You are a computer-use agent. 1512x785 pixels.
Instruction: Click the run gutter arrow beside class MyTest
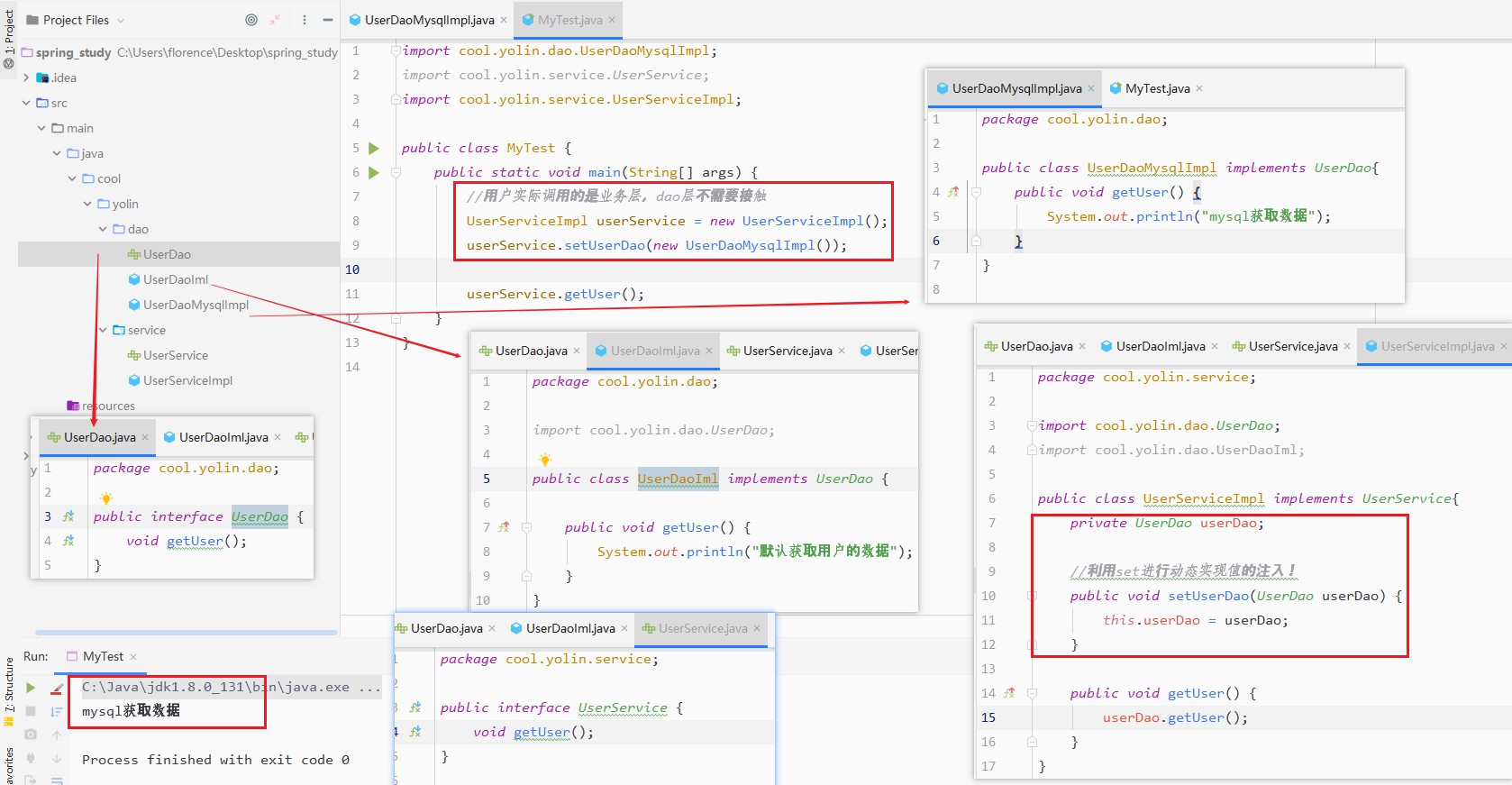[374, 148]
